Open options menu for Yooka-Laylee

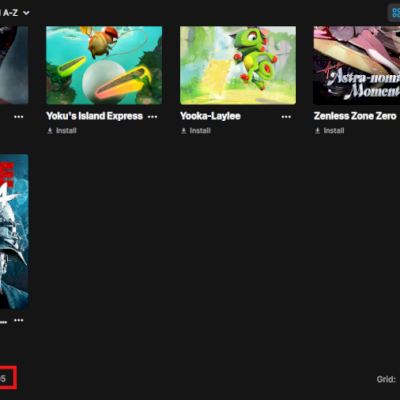pos(286,117)
